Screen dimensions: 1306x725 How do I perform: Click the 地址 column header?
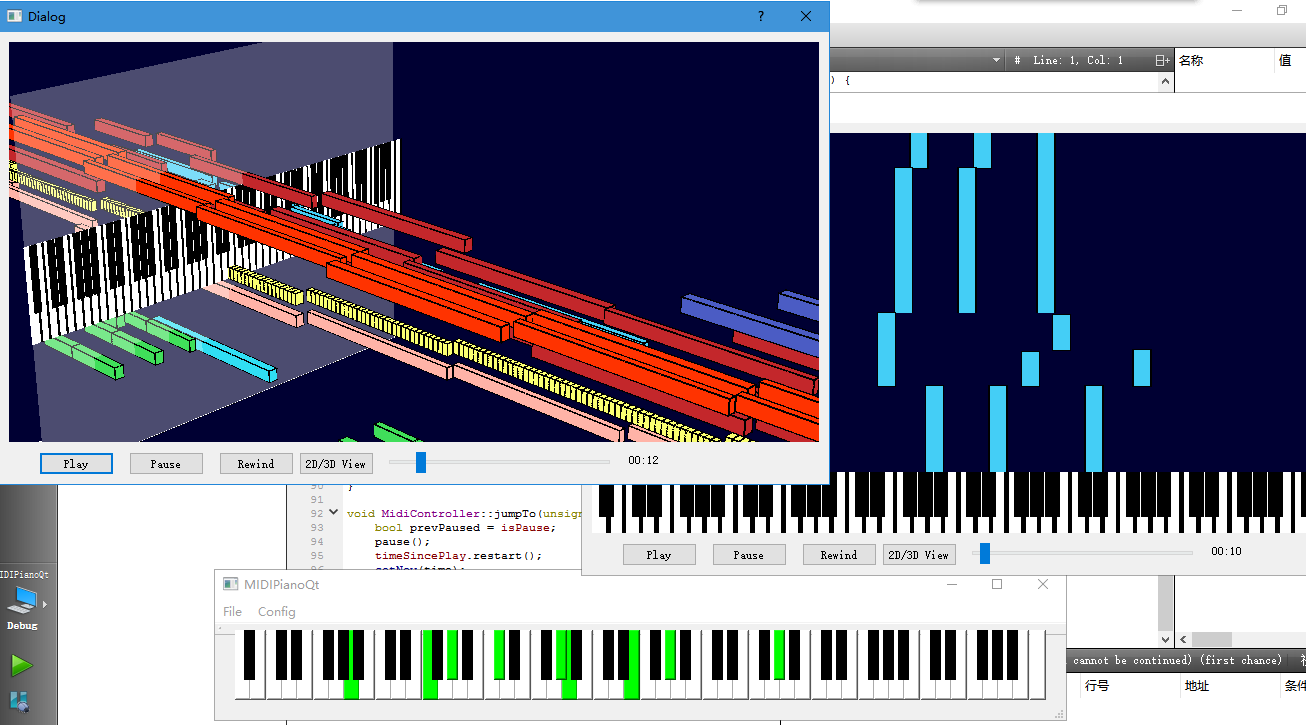(1197, 686)
